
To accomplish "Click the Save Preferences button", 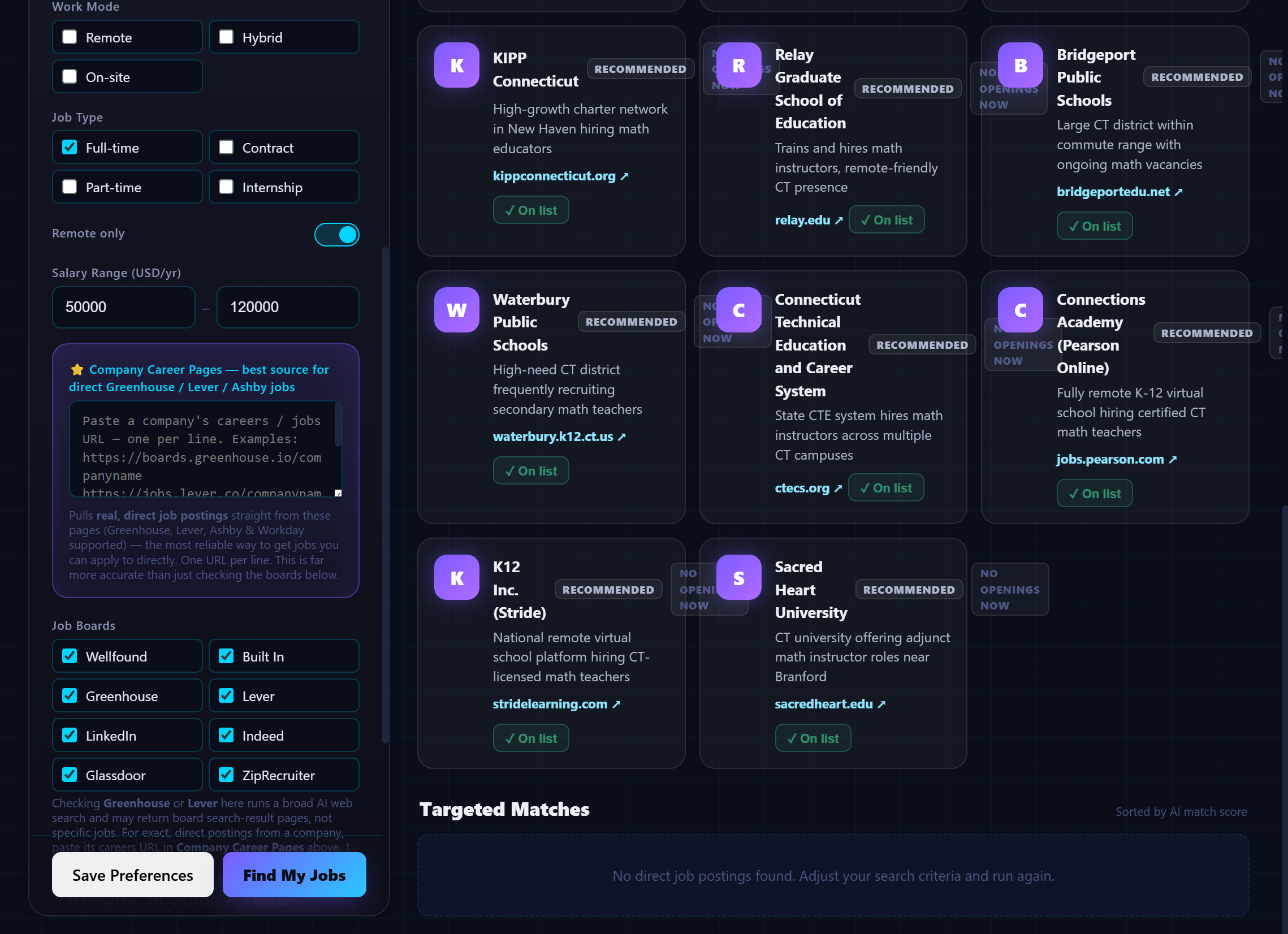I will coord(133,875).
